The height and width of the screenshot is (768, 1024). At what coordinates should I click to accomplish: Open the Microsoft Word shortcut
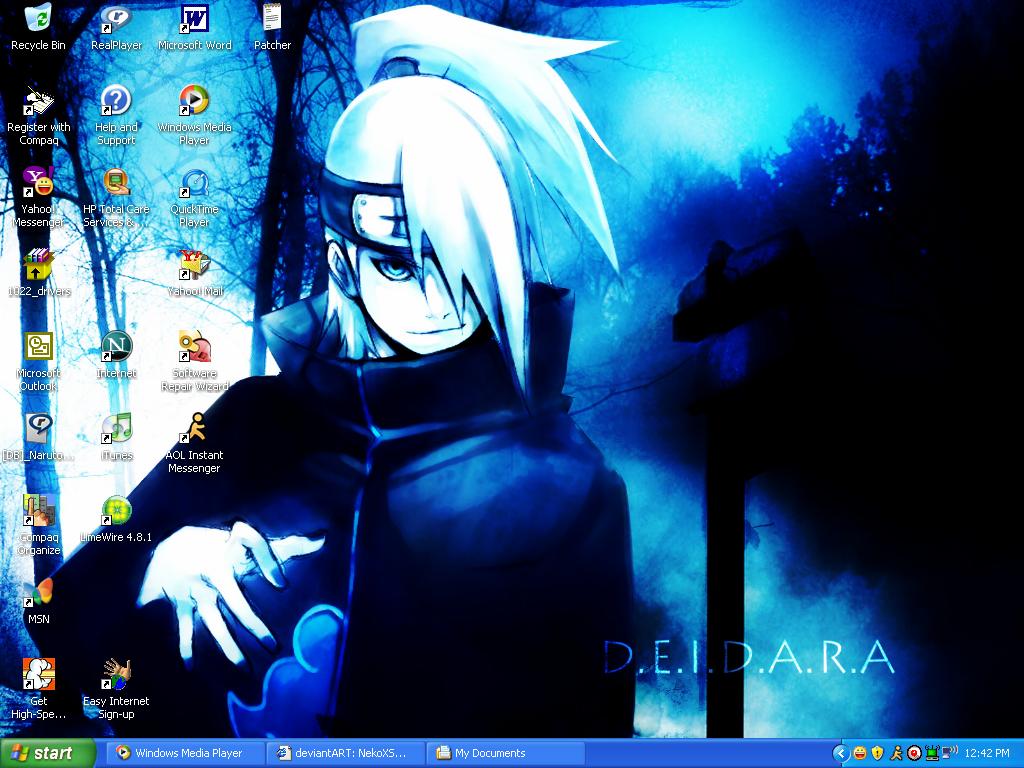[195, 27]
